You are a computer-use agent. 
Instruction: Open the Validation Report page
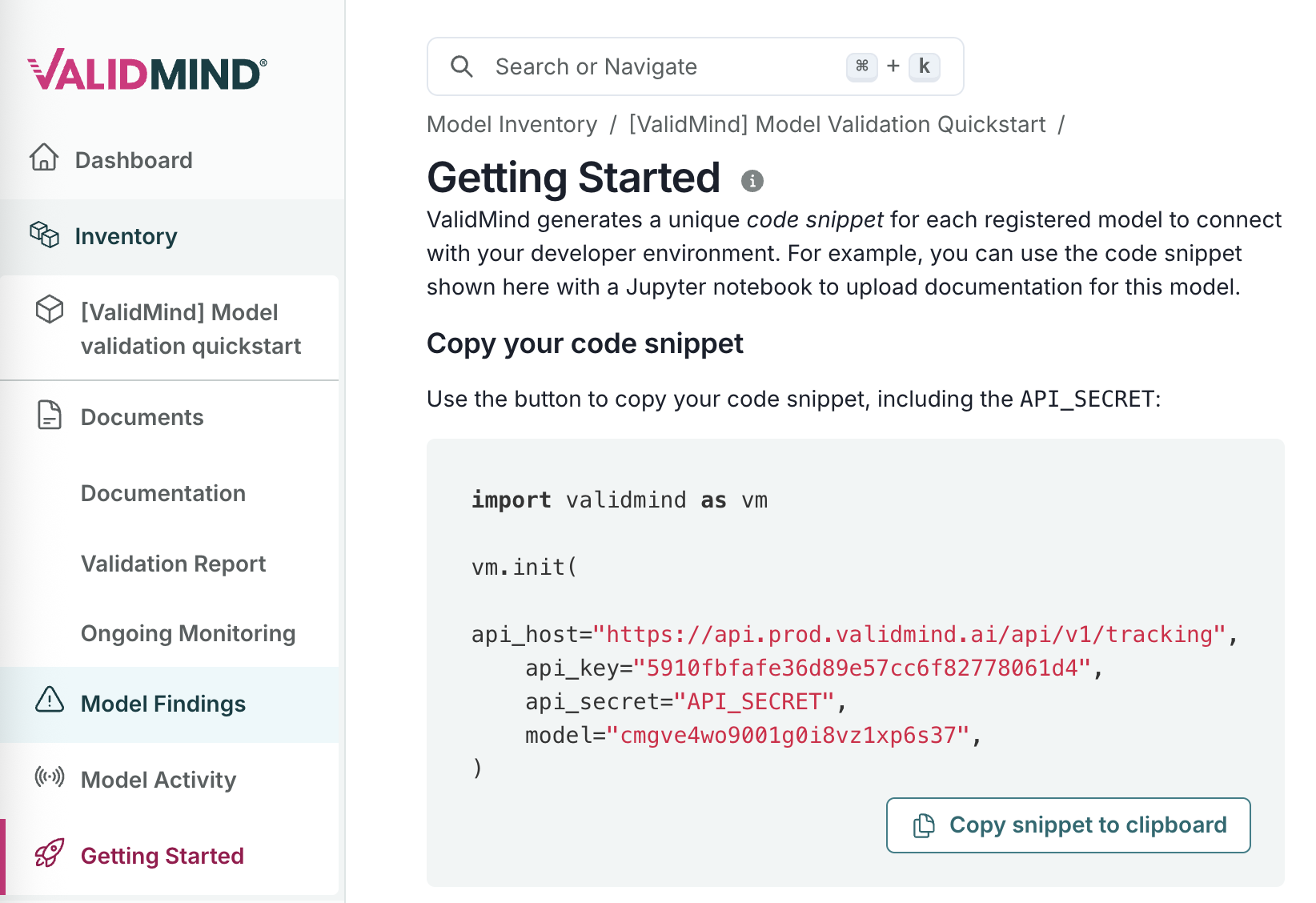point(173,564)
